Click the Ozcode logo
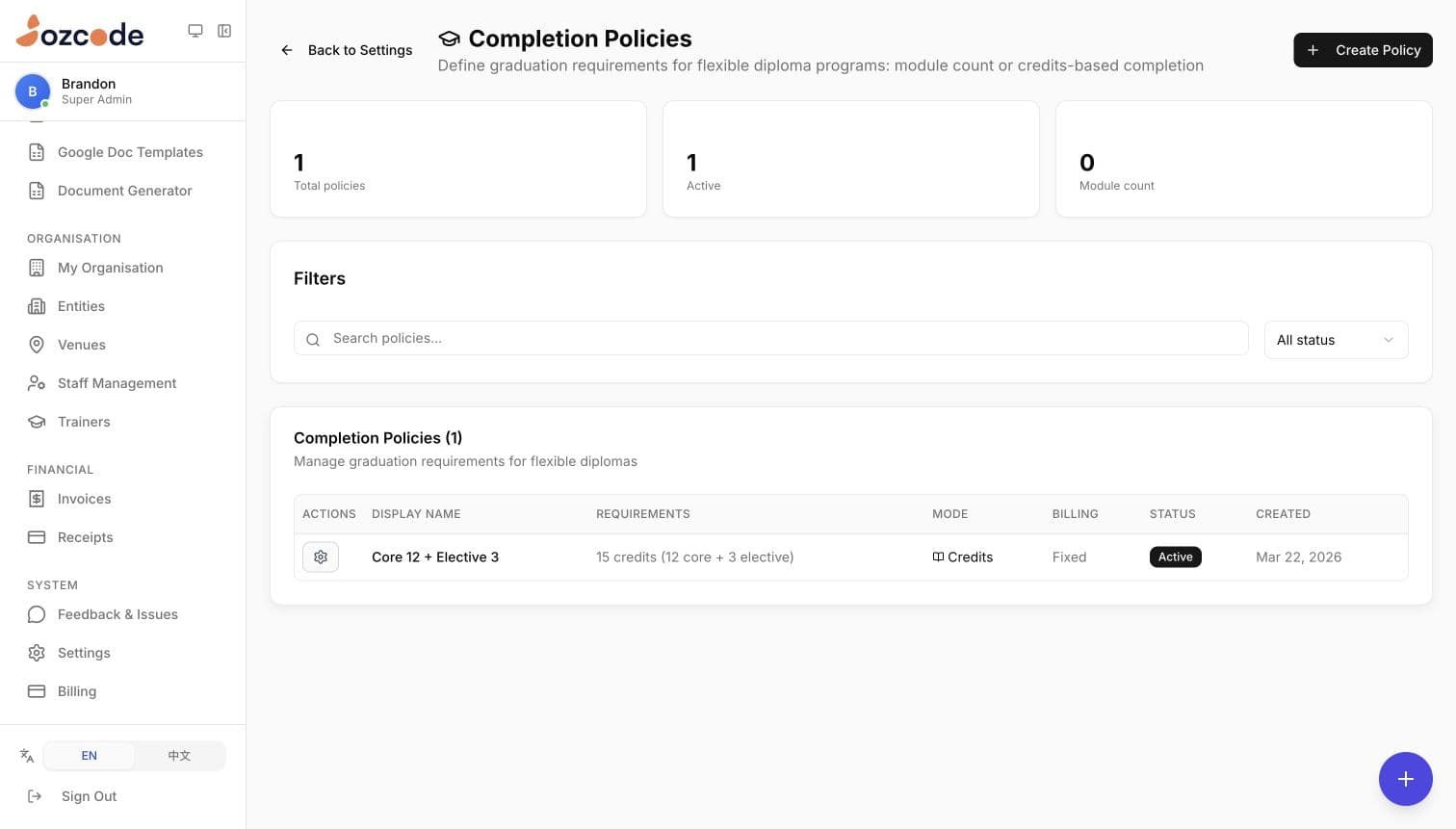Viewport: 1456px width, 829px height. (80, 32)
